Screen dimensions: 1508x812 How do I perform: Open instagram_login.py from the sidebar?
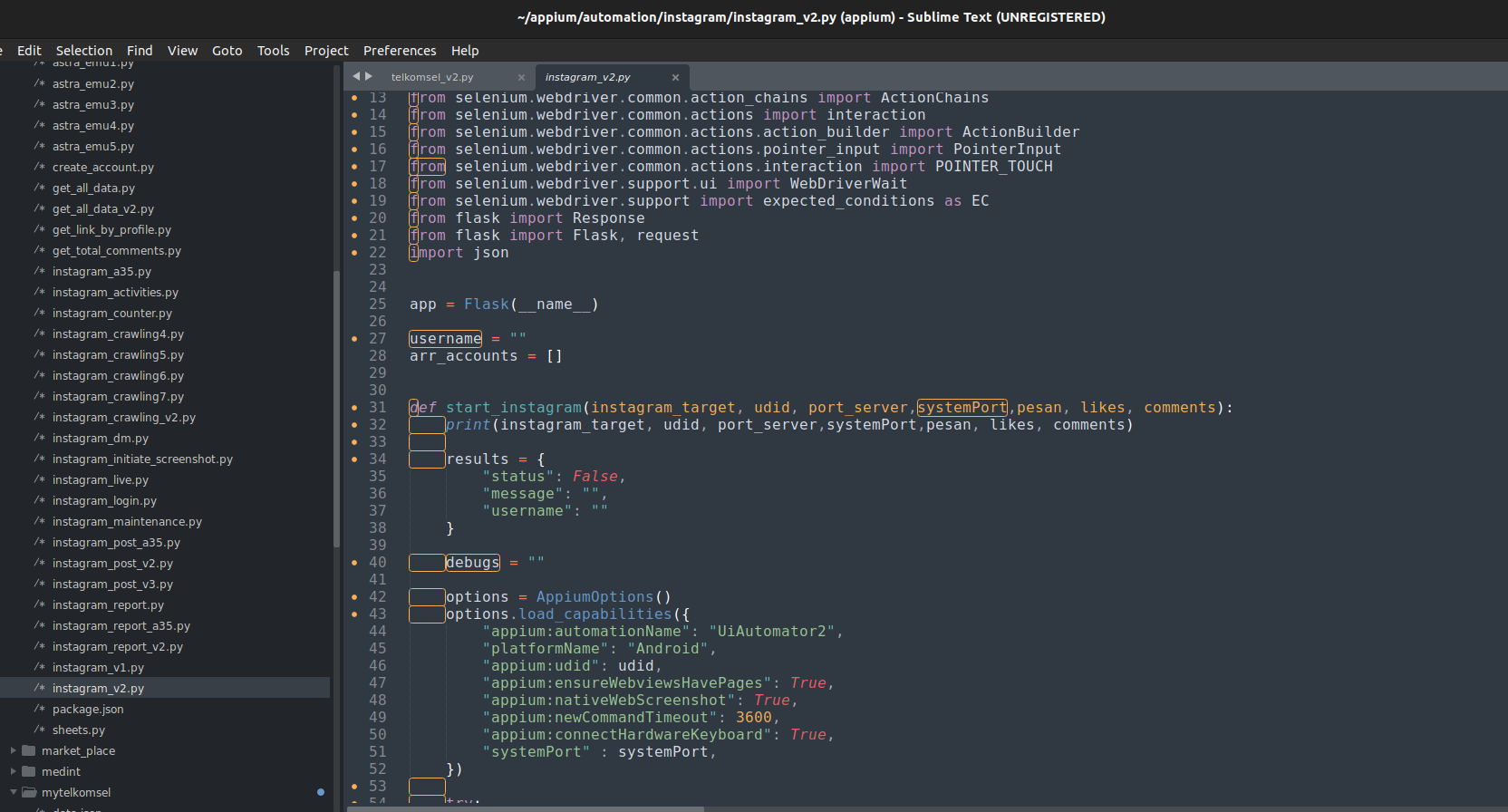(104, 501)
